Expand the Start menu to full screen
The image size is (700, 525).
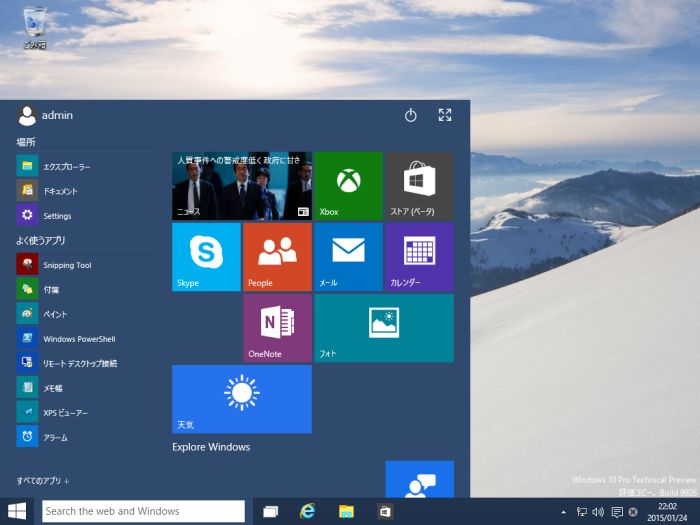(445, 116)
